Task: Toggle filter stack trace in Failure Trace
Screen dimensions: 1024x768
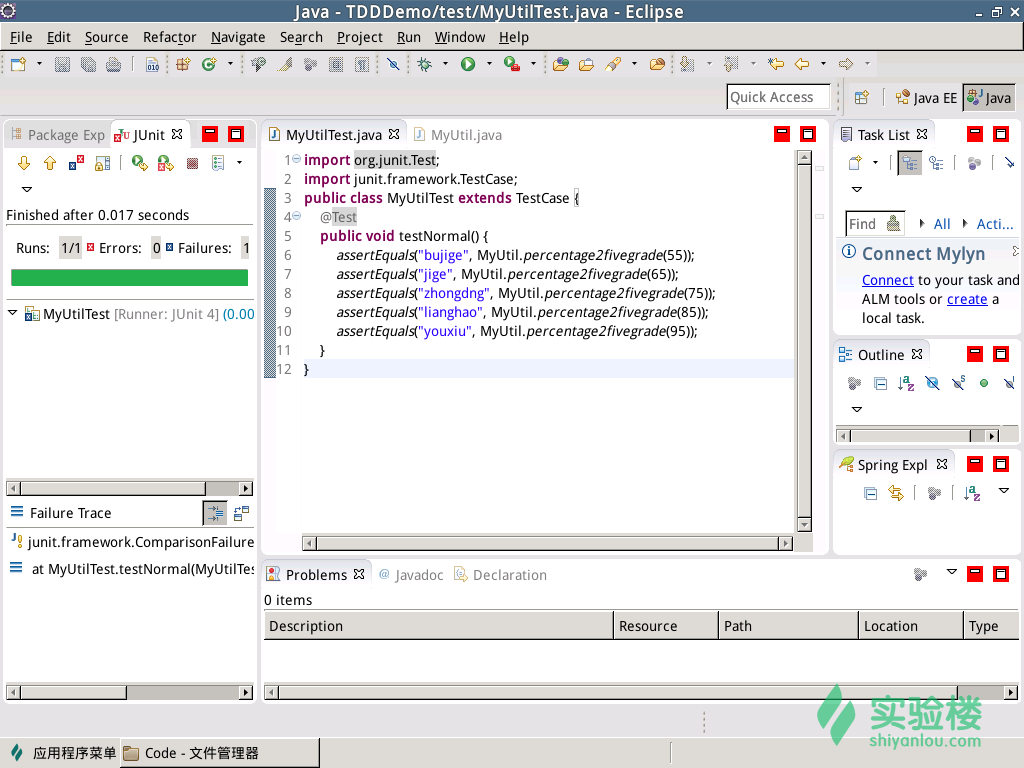Action: (x=215, y=513)
